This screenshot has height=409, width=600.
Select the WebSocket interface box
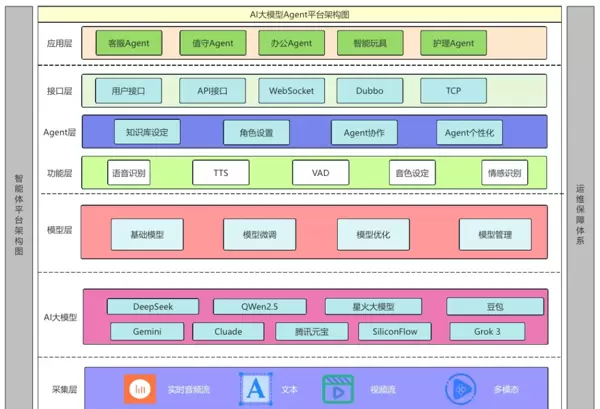click(291, 91)
